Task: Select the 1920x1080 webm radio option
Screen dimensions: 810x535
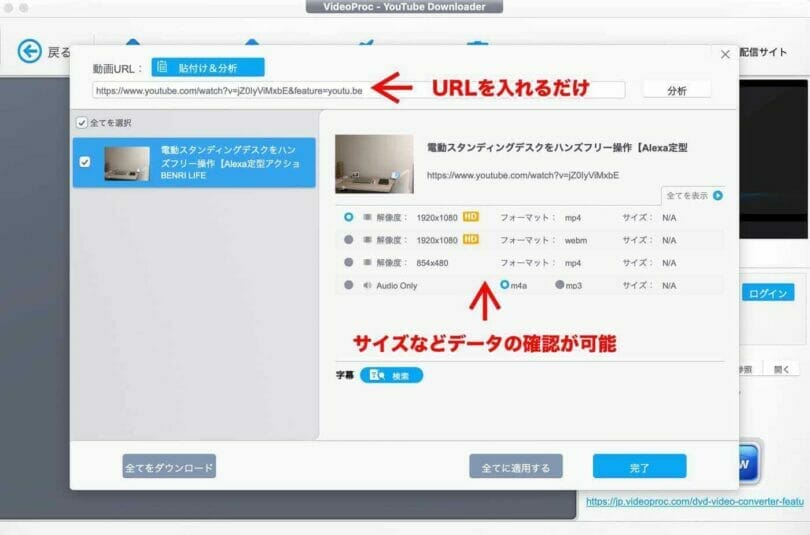Action: tap(349, 240)
